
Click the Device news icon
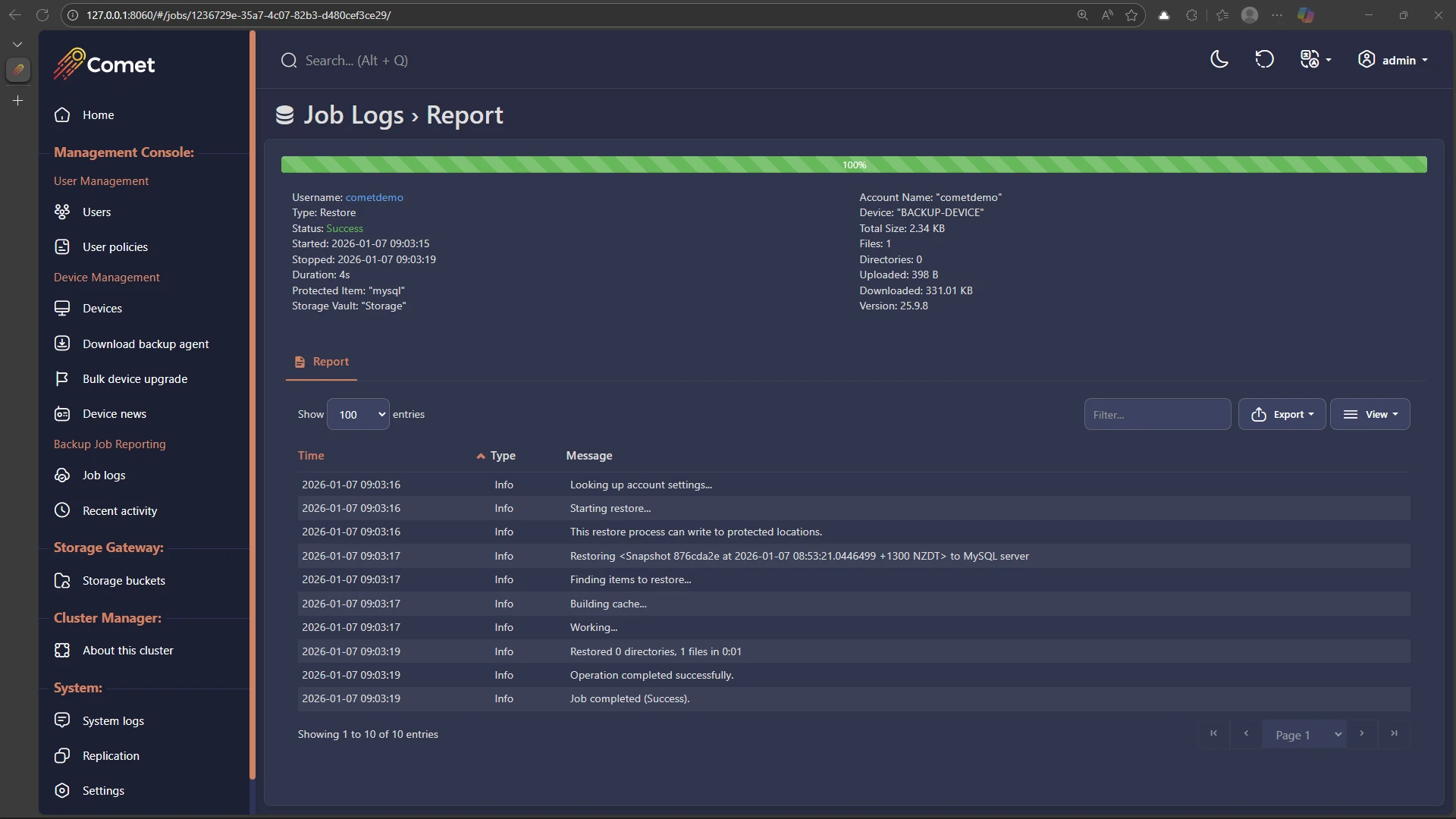(x=62, y=413)
